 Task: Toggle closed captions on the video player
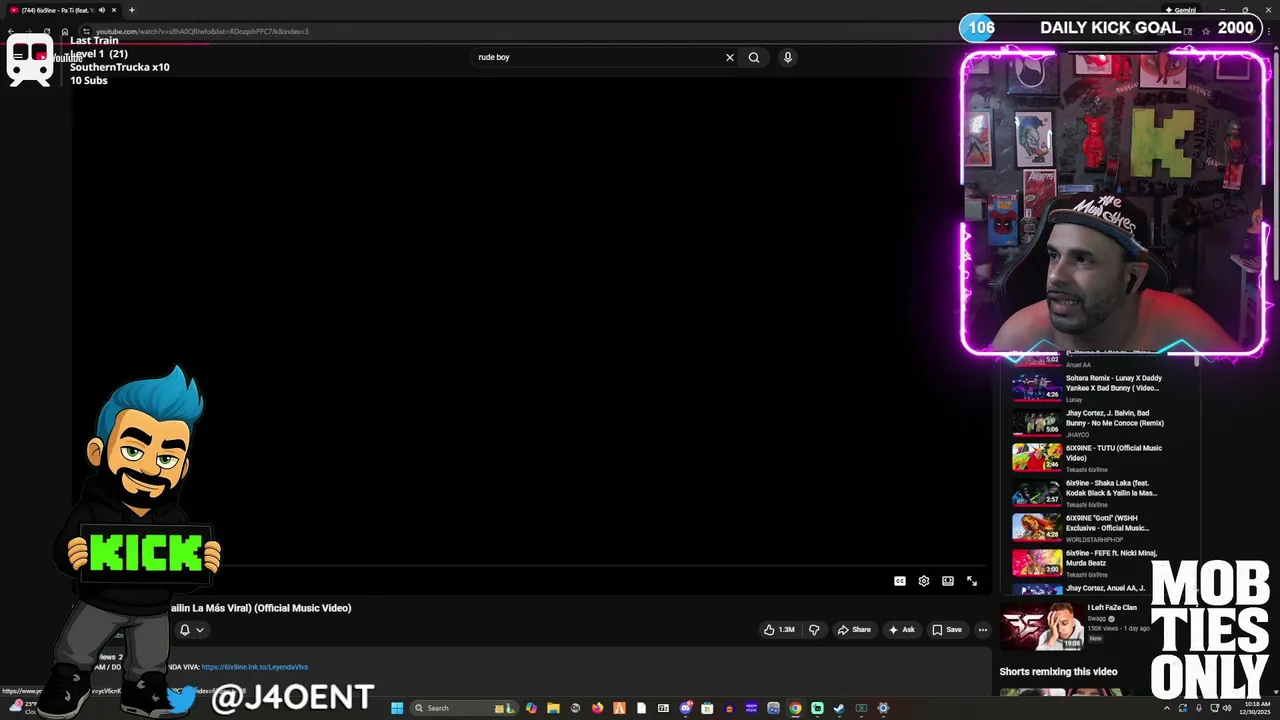coord(900,581)
